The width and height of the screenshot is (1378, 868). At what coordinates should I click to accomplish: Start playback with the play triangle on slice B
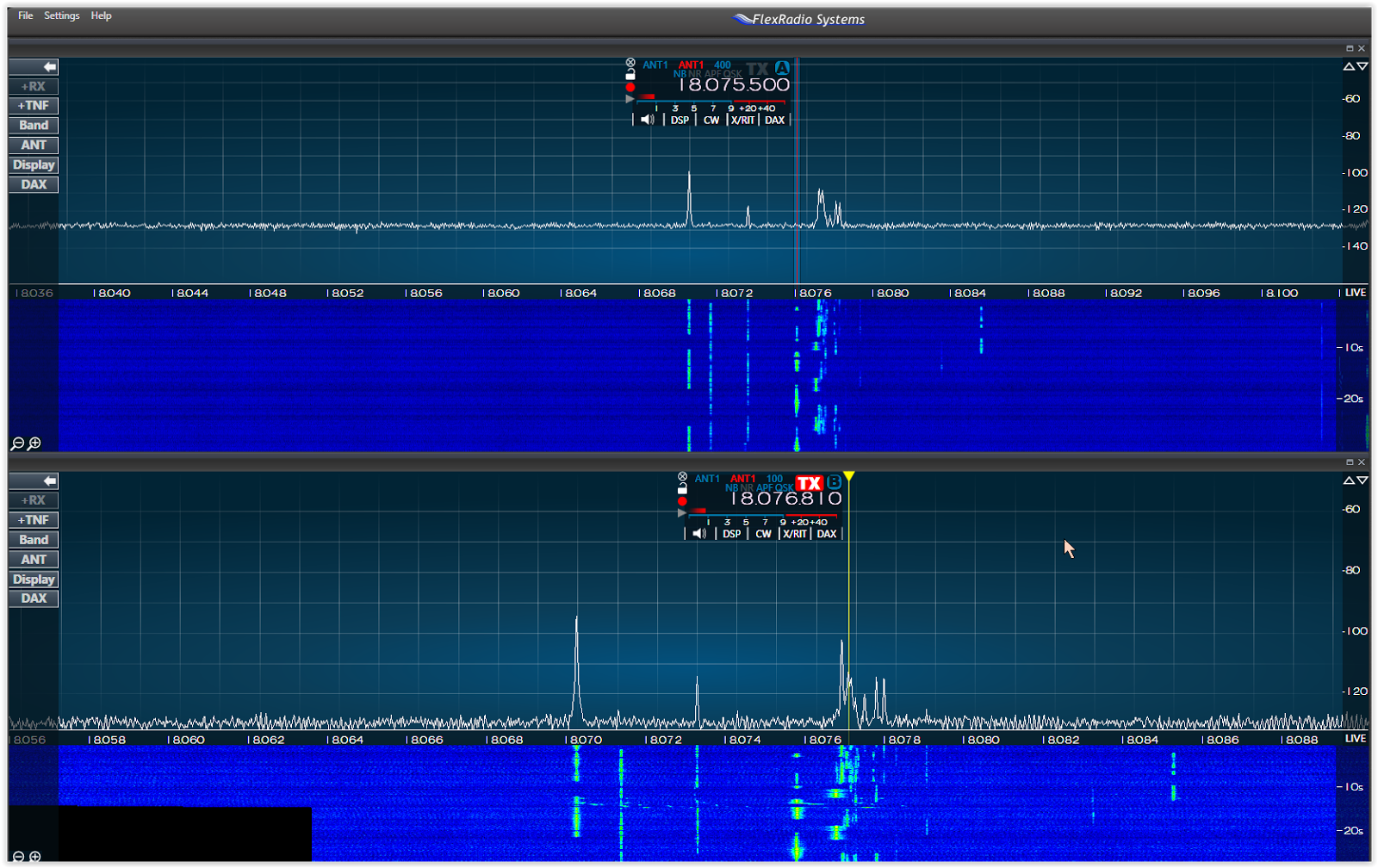click(681, 512)
